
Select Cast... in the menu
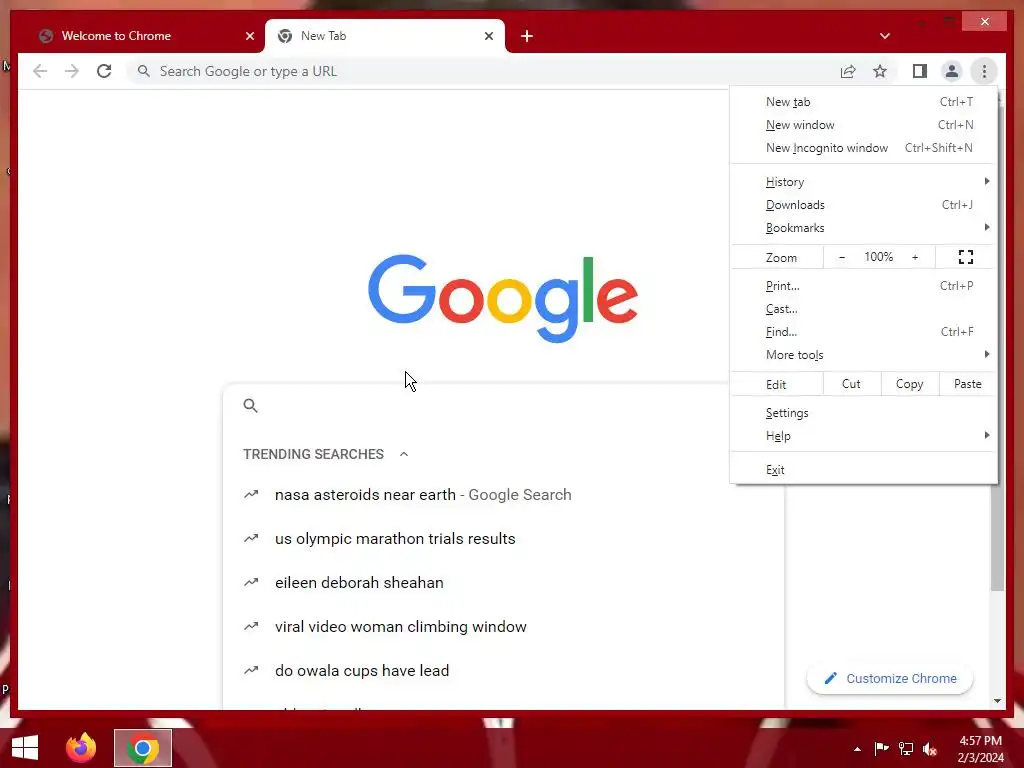point(863,309)
